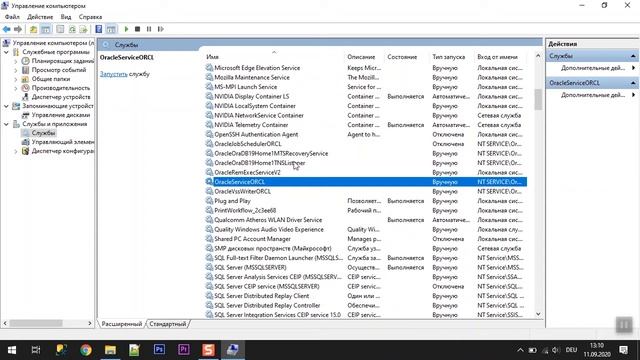Click the Forward arrow toolbar icon

click(18, 29)
